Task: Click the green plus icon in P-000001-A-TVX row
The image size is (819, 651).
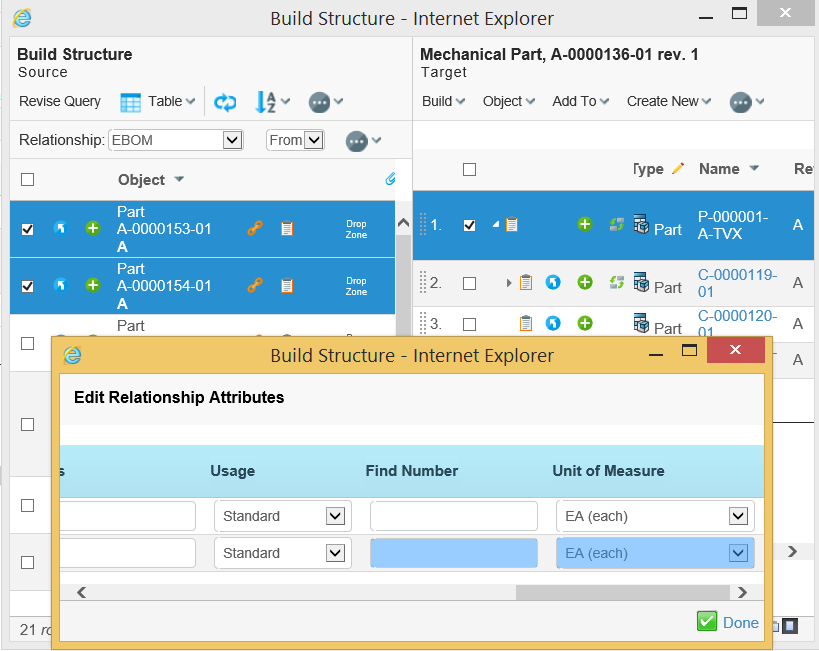Action: coord(585,225)
